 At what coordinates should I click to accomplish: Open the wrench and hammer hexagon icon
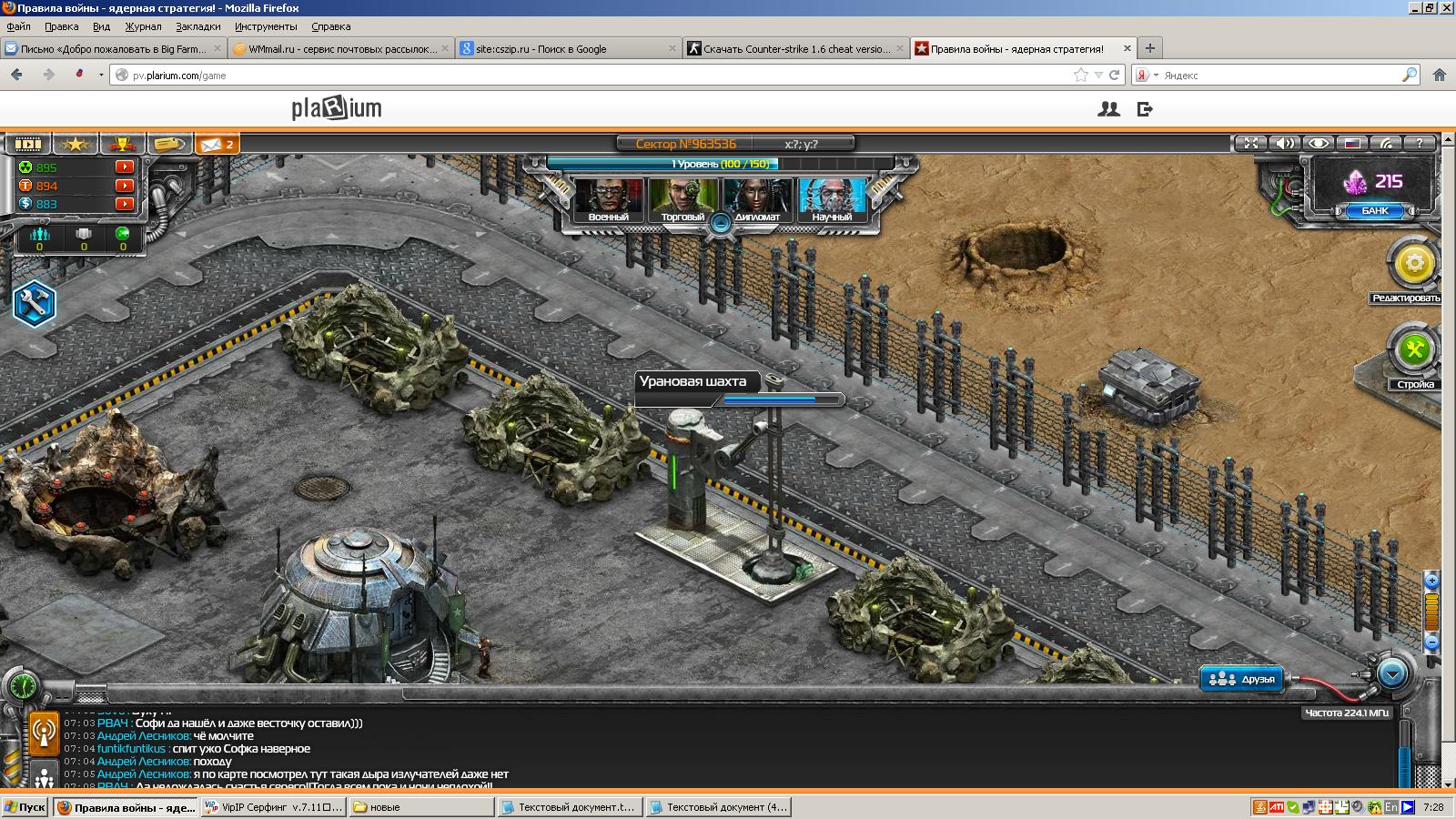35,304
